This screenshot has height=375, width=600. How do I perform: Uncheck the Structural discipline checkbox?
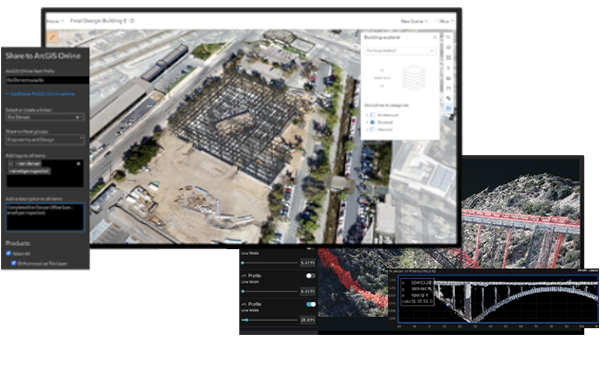click(x=372, y=122)
